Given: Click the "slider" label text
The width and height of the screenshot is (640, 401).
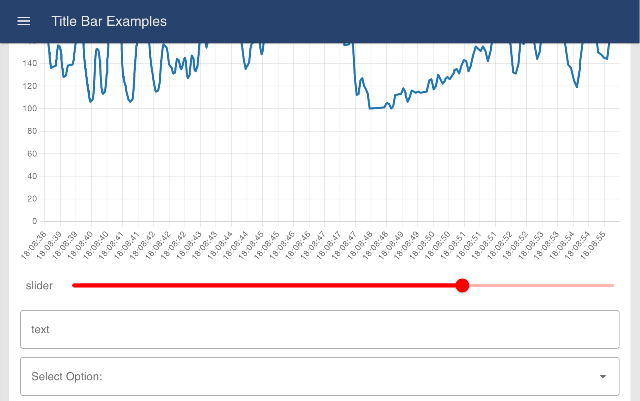Looking at the screenshot, I should [x=40, y=286].
